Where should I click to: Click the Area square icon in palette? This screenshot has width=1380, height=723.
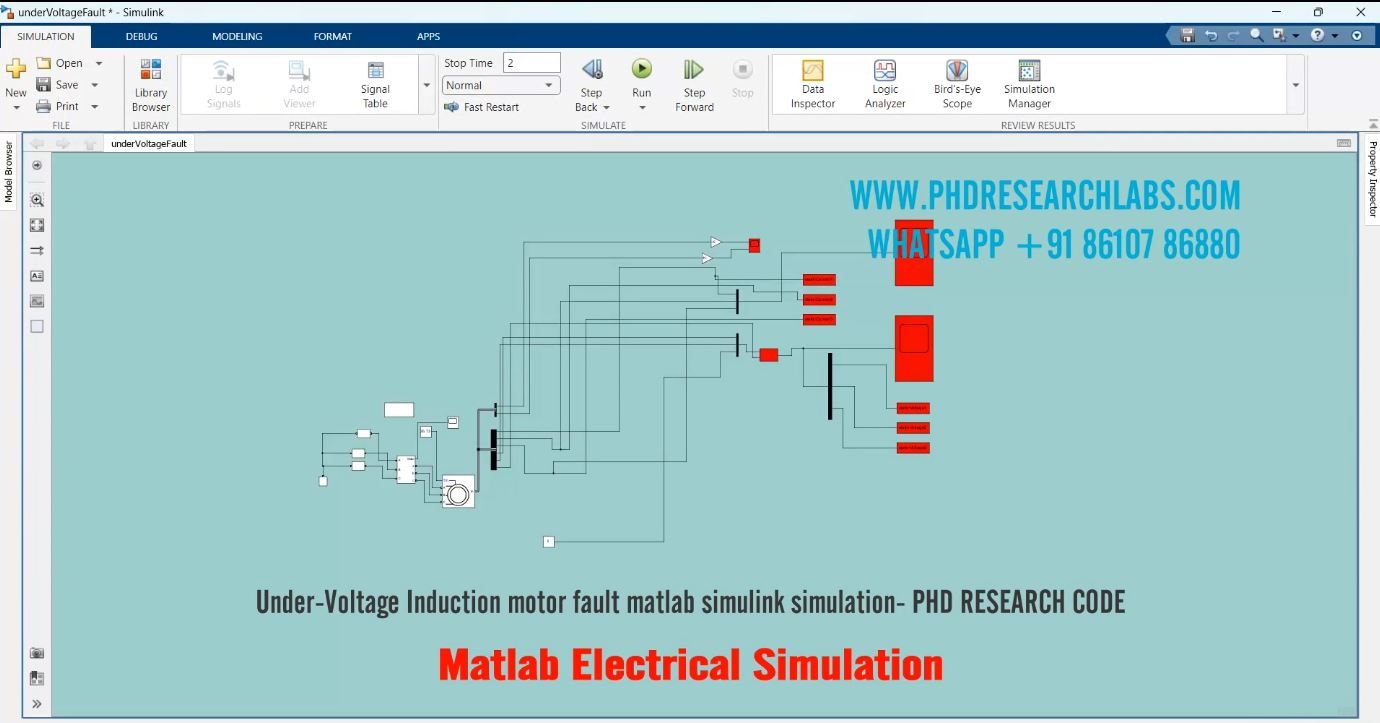pos(37,326)
